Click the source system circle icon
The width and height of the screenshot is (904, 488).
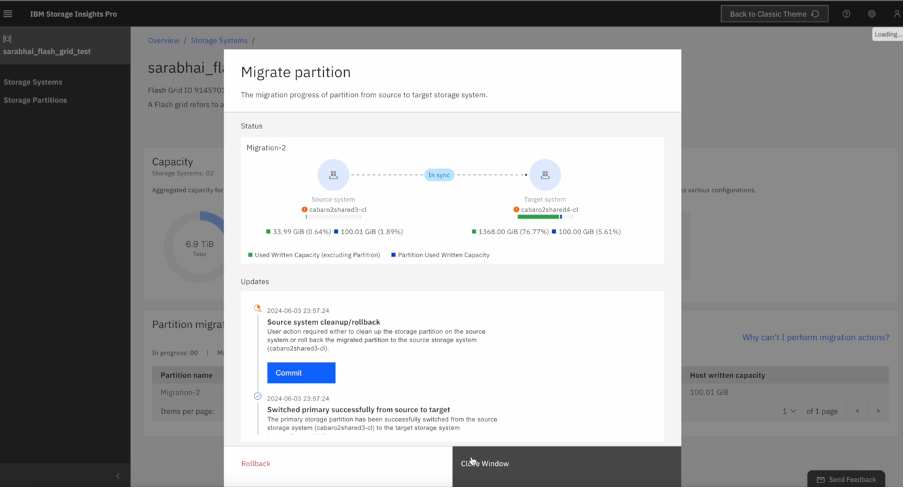coord(333,175)
